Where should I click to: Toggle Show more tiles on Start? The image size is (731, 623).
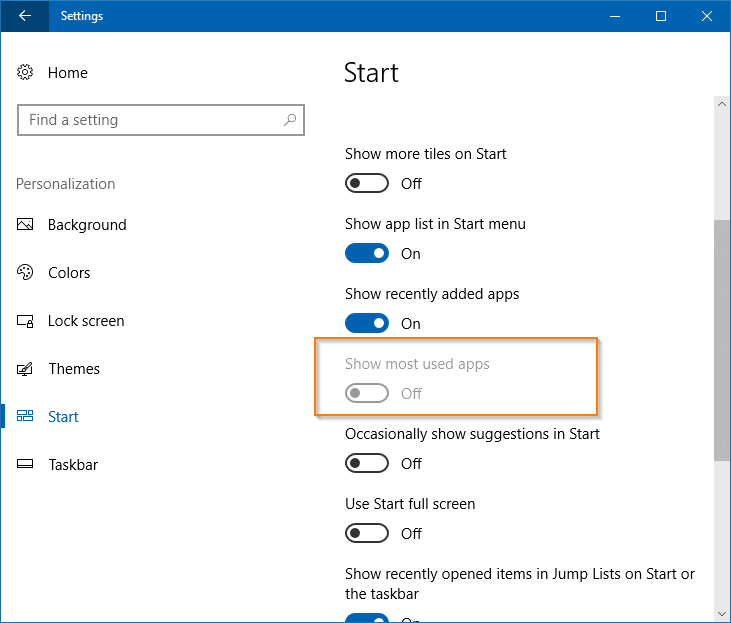point(367,183)
